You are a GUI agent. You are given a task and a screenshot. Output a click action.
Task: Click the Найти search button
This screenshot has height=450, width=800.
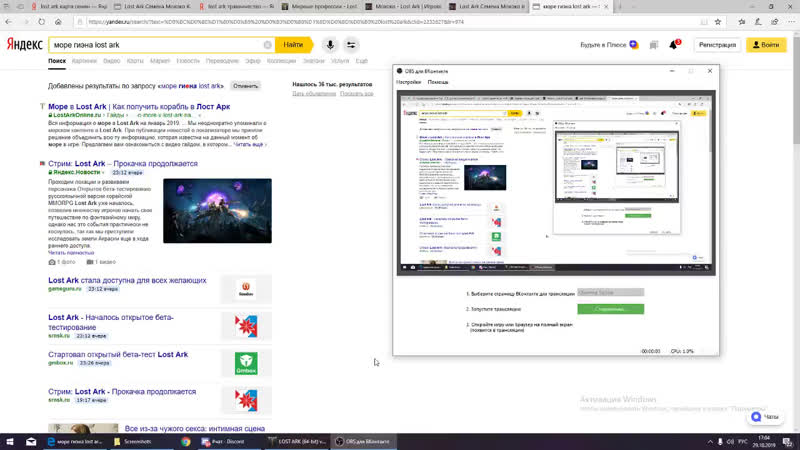293,45
